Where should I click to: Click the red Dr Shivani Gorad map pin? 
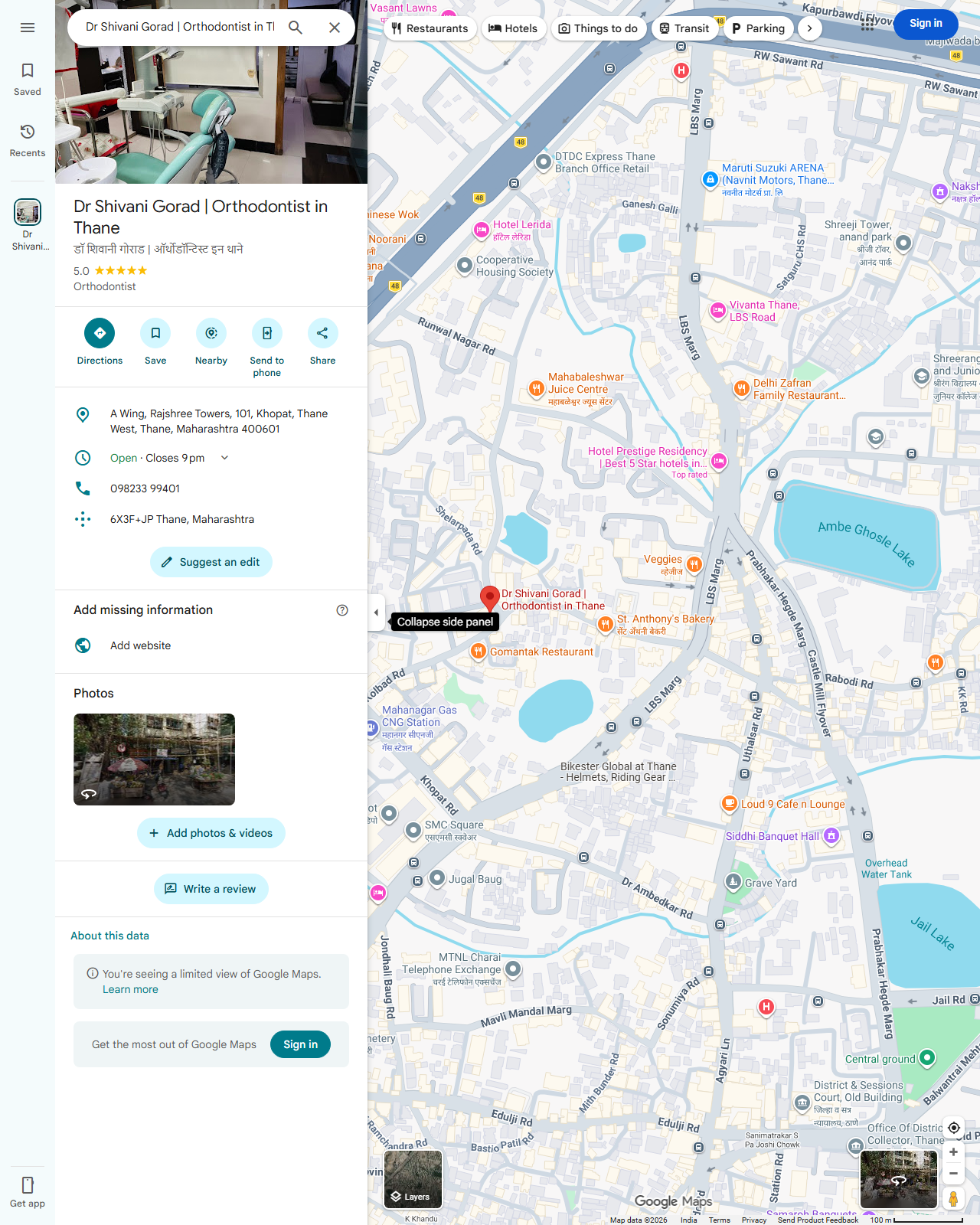(x=490, y=598)
